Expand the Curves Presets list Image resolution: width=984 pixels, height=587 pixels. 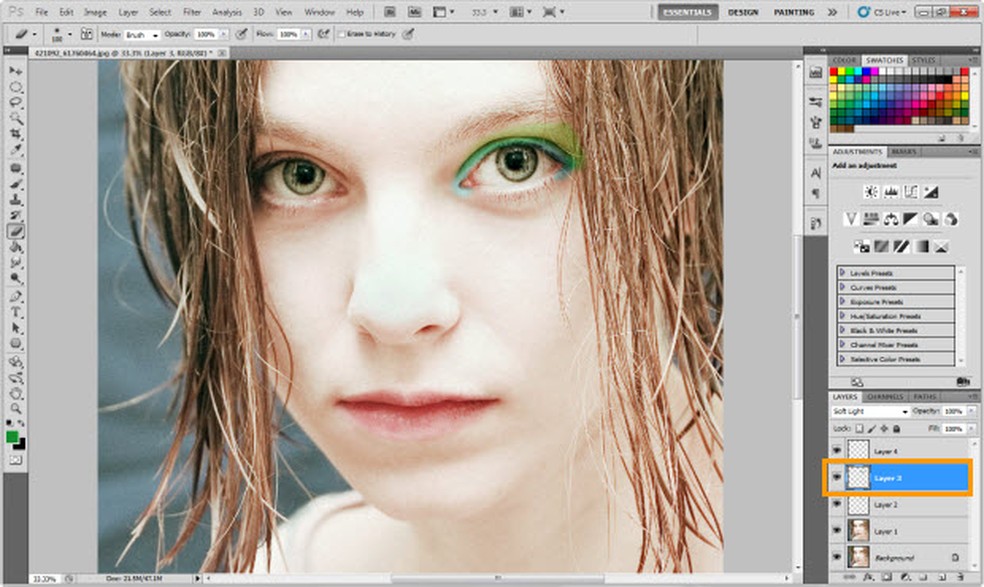pos(842,287)
